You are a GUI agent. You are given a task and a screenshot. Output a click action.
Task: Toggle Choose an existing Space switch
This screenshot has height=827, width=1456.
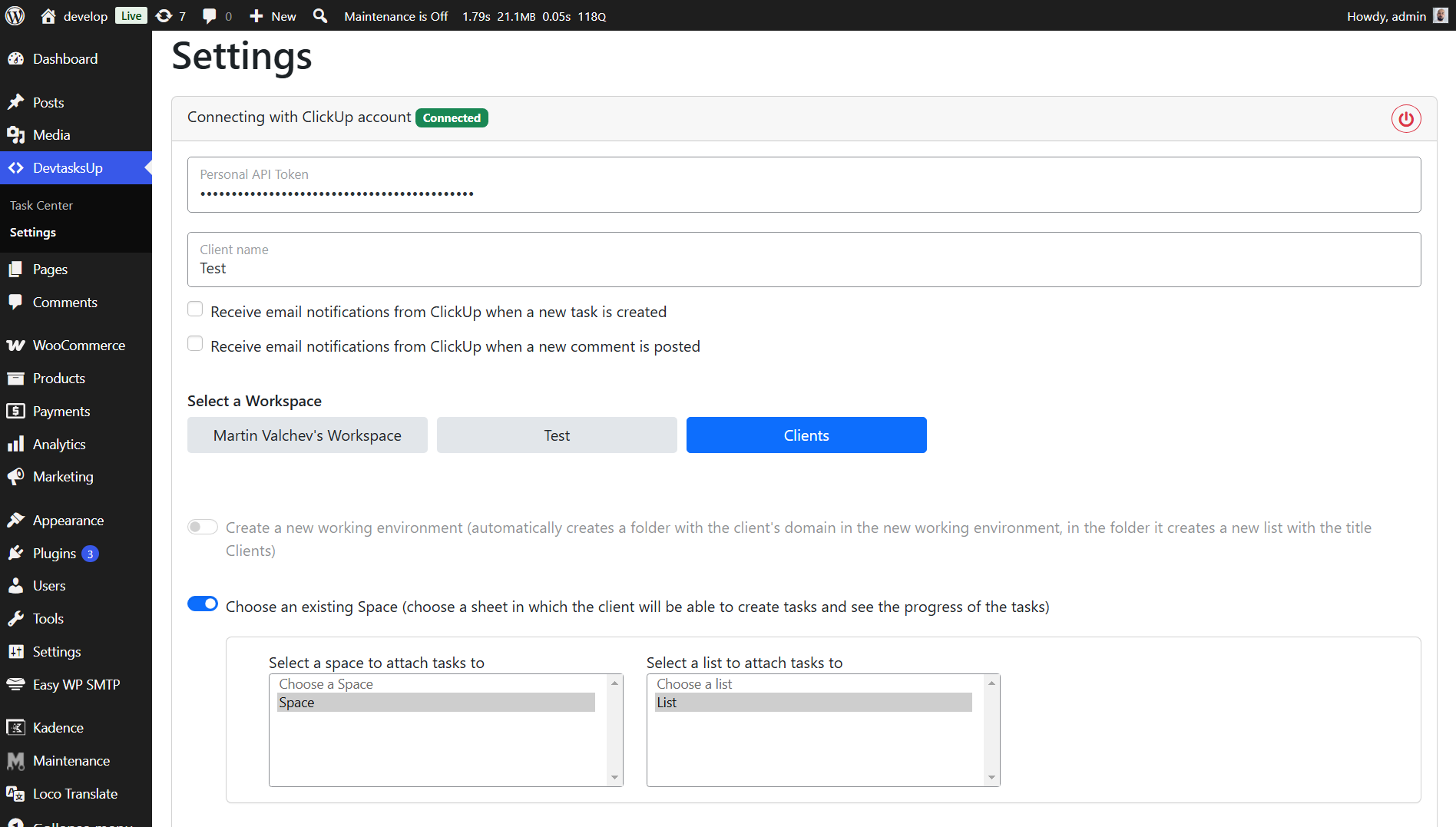[x=203, y=604]
